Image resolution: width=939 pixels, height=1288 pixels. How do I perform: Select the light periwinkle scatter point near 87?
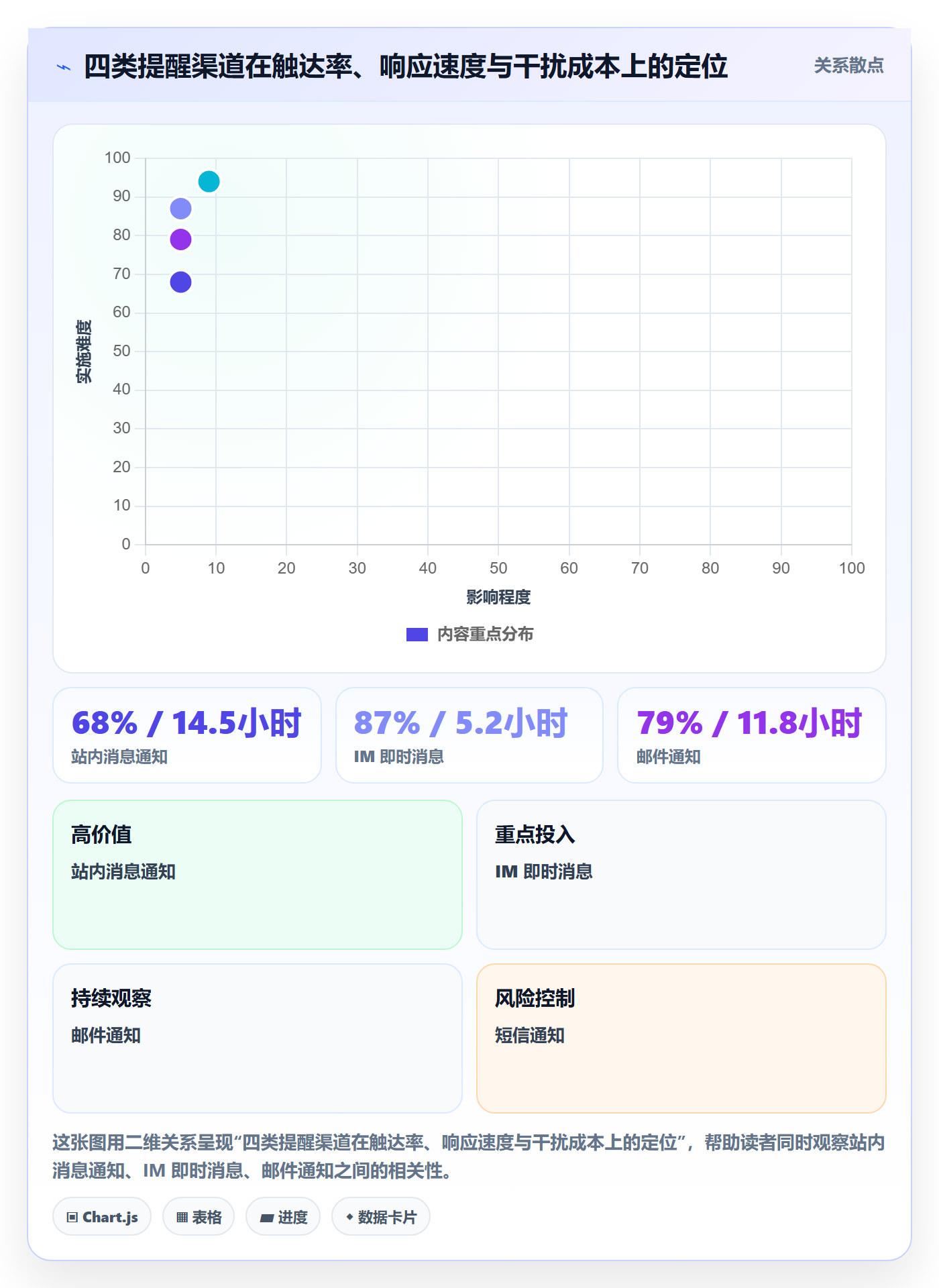pyautogui.click(x=180, y=209)
